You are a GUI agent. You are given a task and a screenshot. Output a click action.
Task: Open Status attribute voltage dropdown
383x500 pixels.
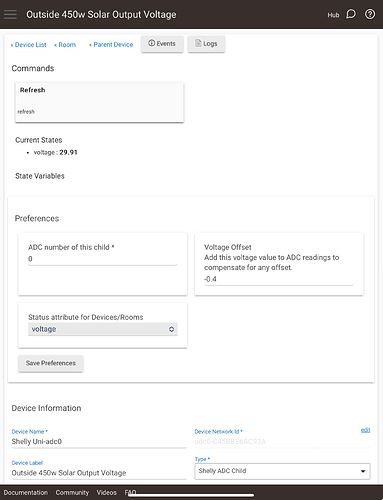tap(103, 329)
